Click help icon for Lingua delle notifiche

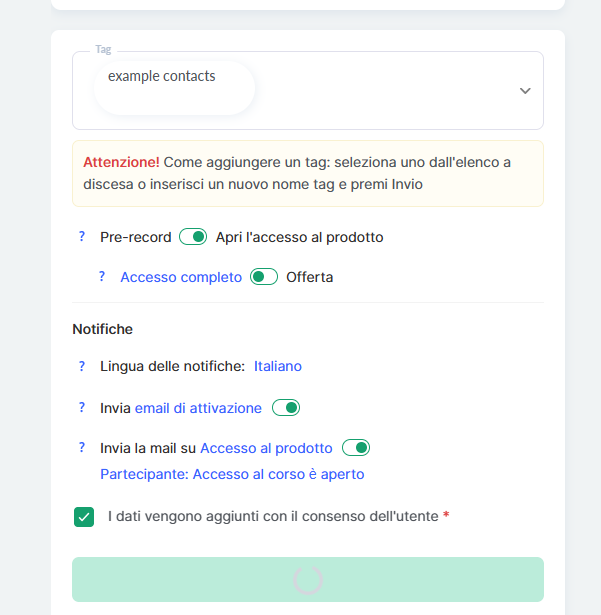point(82,366)
